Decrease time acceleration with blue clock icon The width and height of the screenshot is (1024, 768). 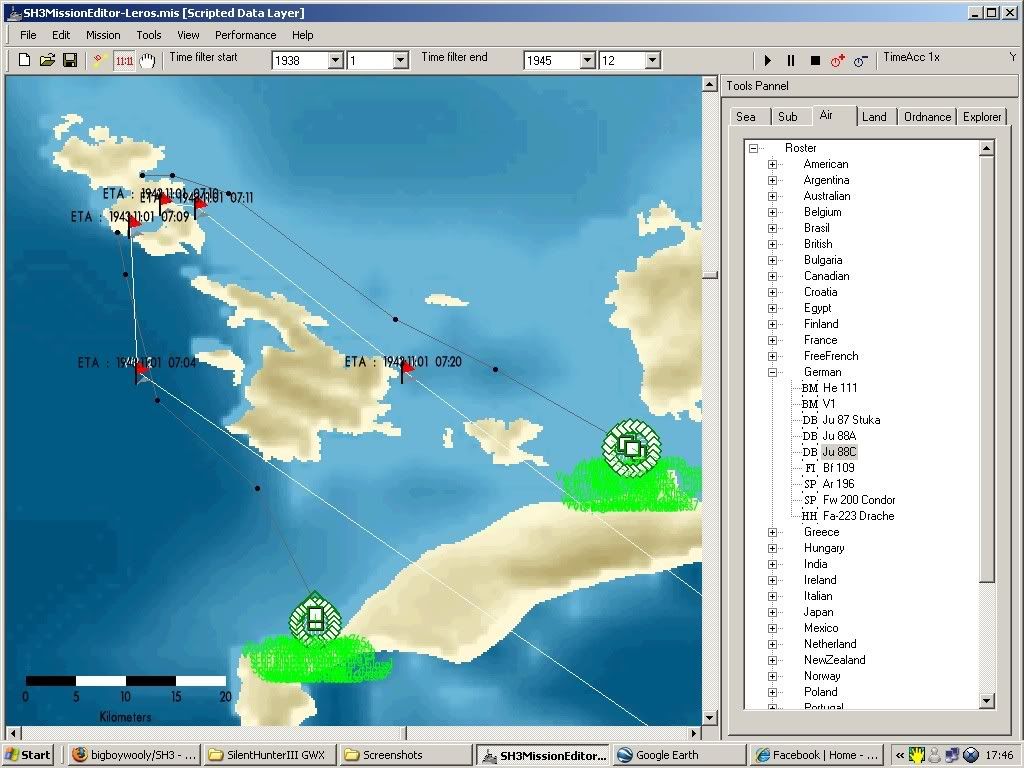[x=861, y=61]
